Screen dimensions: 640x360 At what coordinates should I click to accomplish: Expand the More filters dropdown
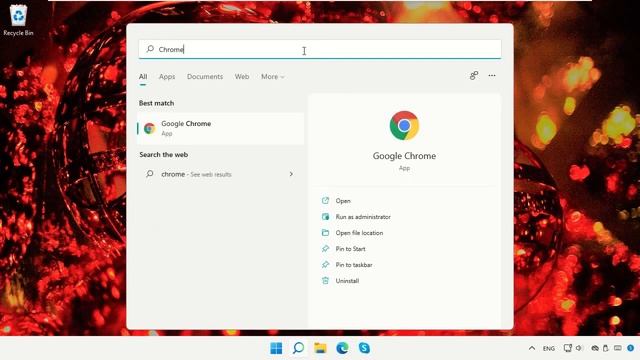tap(273, 77)
